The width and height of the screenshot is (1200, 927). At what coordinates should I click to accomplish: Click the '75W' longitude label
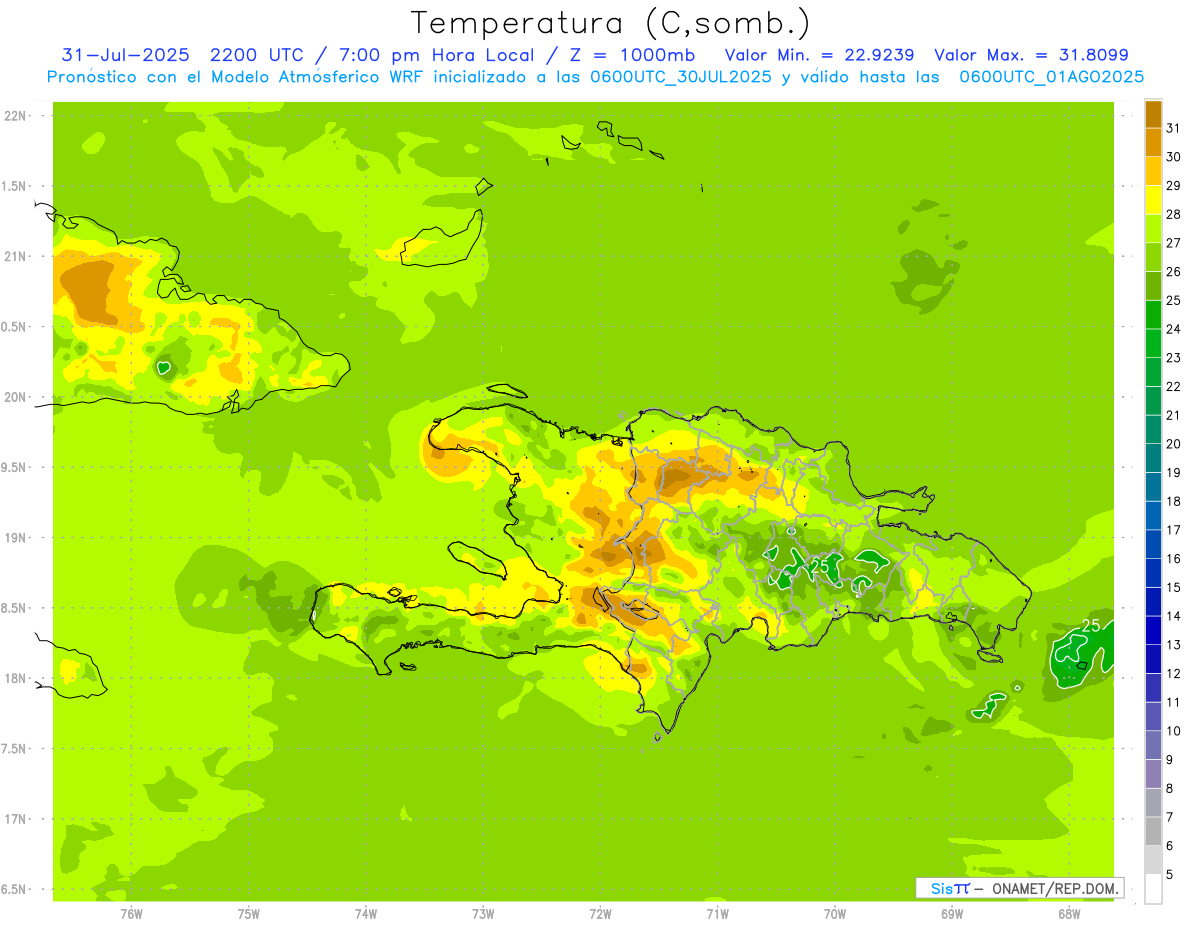tap(249, 913)
